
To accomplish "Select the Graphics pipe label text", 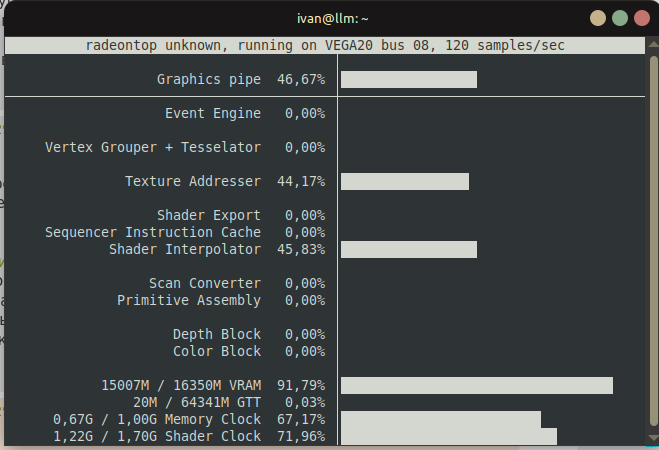I will point(209,79).
